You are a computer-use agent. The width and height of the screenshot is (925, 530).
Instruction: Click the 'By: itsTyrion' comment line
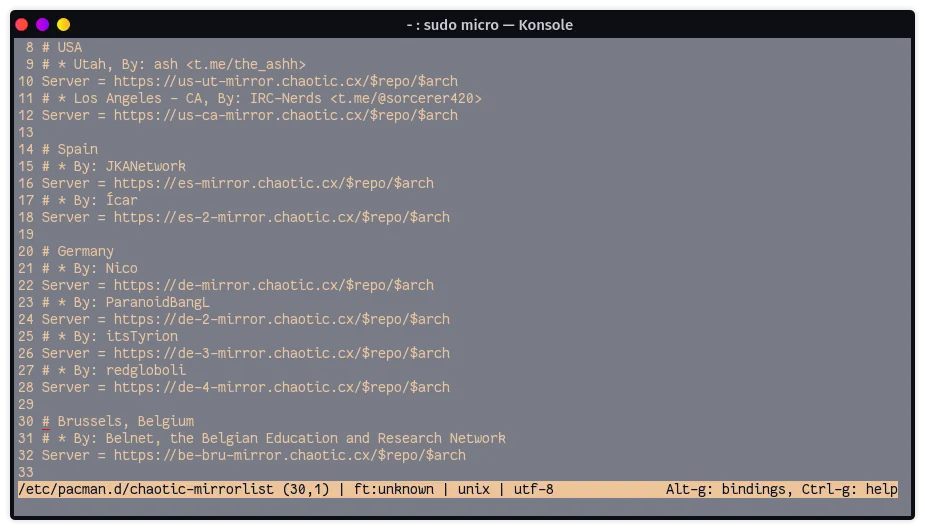pyautogui.click(x=109, y=336)
